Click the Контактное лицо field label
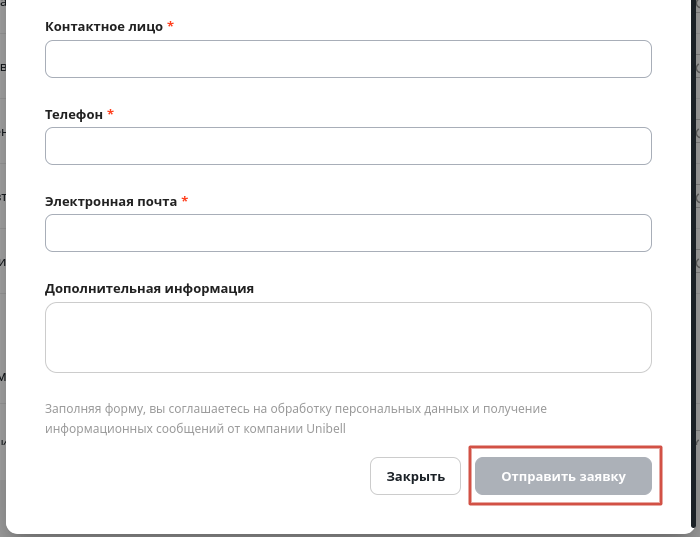This screenshot has height=537, width=700. [x=104, y=27]
